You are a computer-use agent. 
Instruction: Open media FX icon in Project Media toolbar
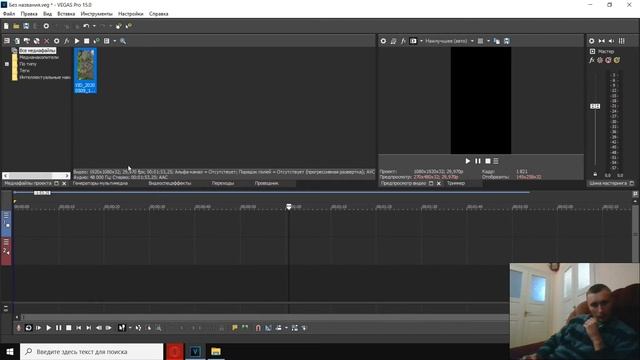point(67,41)
